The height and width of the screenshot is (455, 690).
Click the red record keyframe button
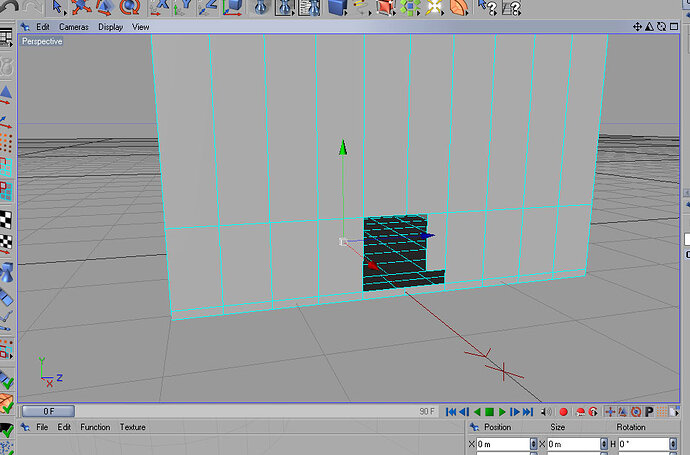click(563, 412)
